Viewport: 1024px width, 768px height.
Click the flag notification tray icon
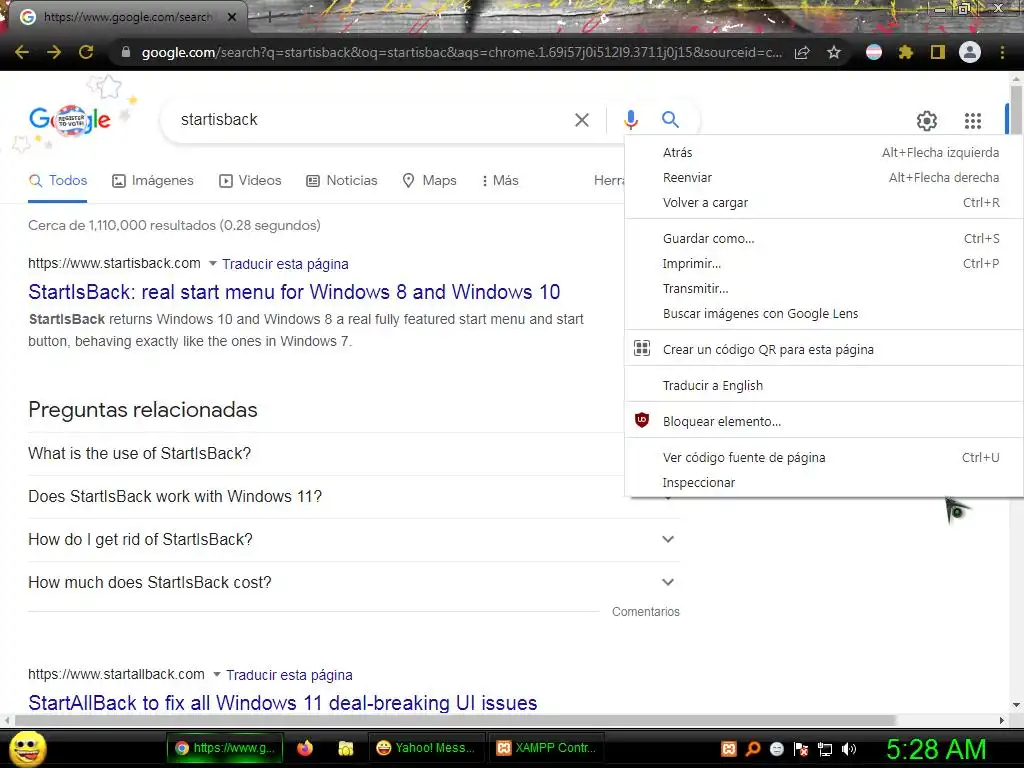(801, 749)
